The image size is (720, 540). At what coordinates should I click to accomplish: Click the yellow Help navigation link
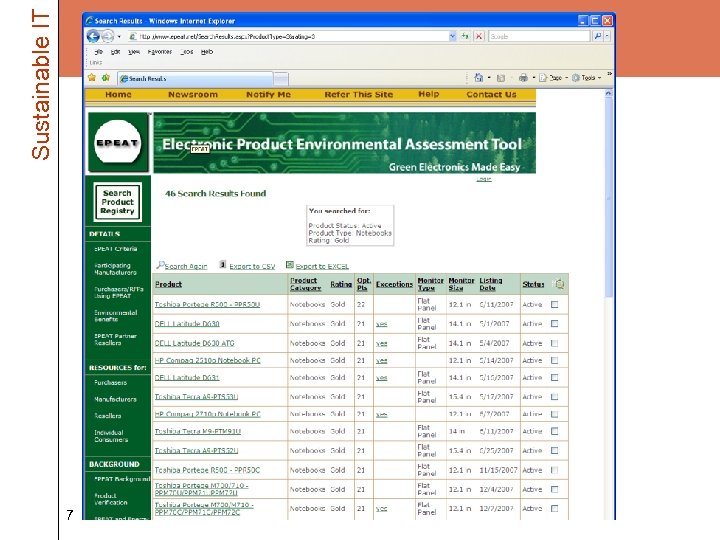pos(428,94)
